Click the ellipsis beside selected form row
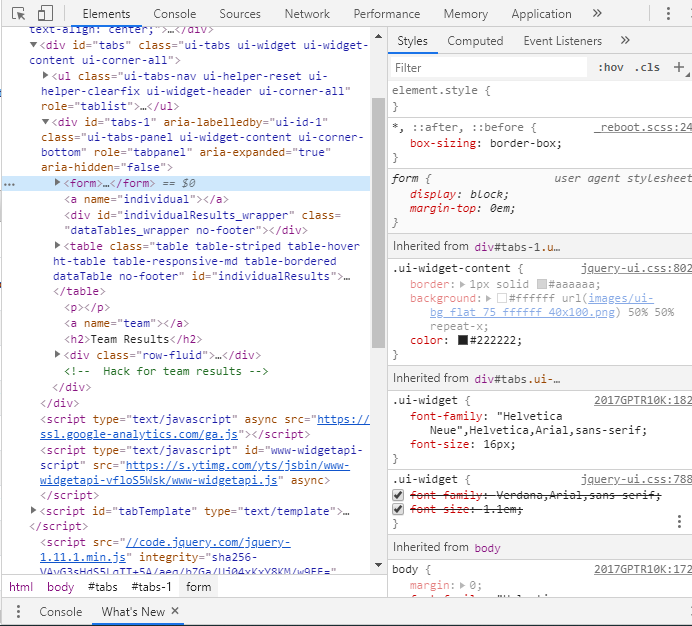 [x=9, y=184]
